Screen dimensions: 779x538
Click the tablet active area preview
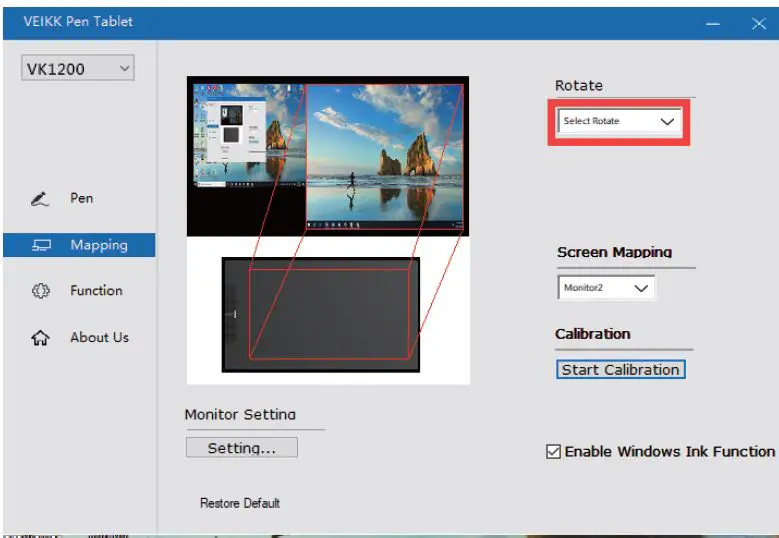coord(329,313)
